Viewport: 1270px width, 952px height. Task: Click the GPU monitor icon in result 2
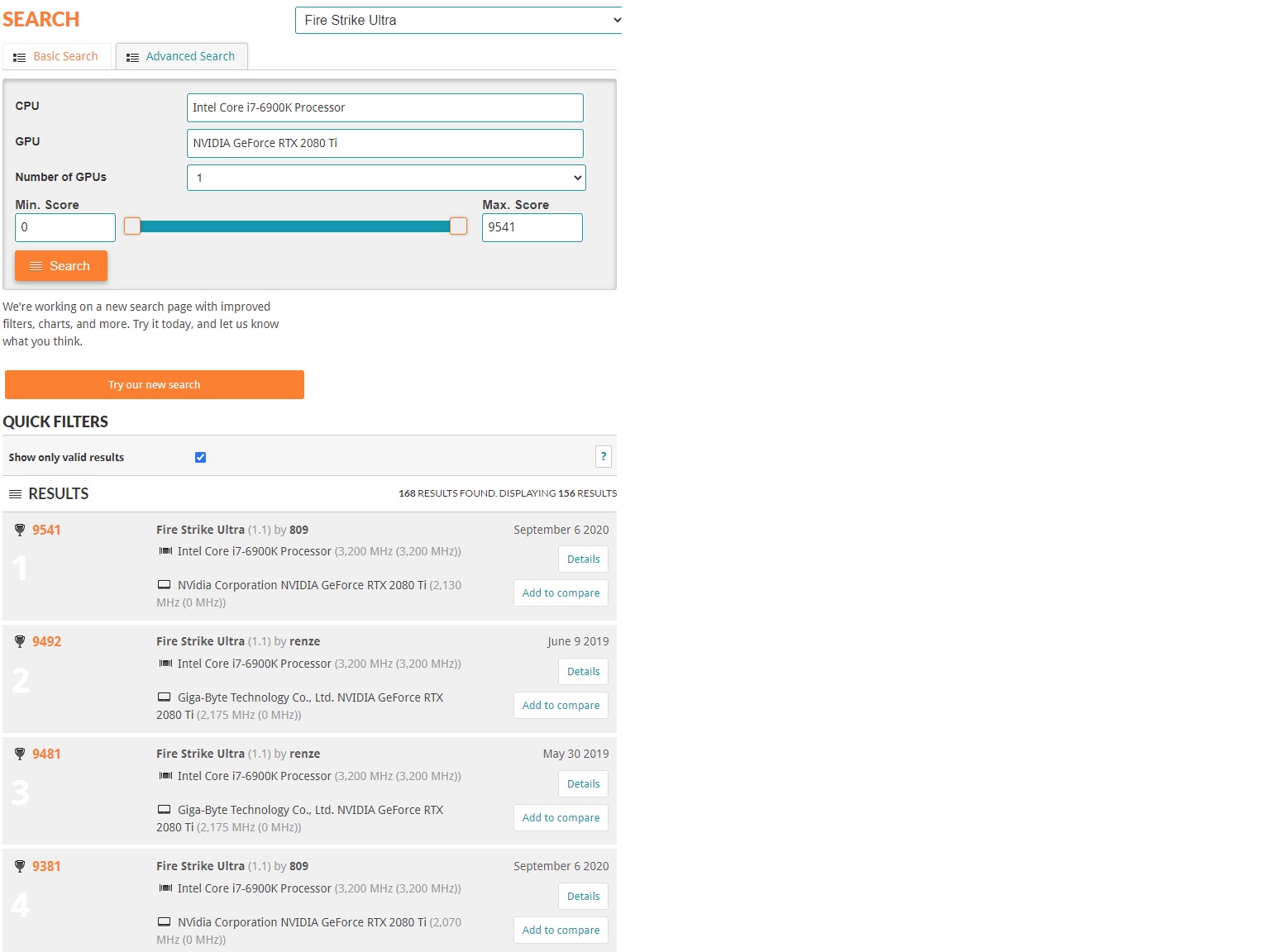pyautogui.click(x=165, y=697)
